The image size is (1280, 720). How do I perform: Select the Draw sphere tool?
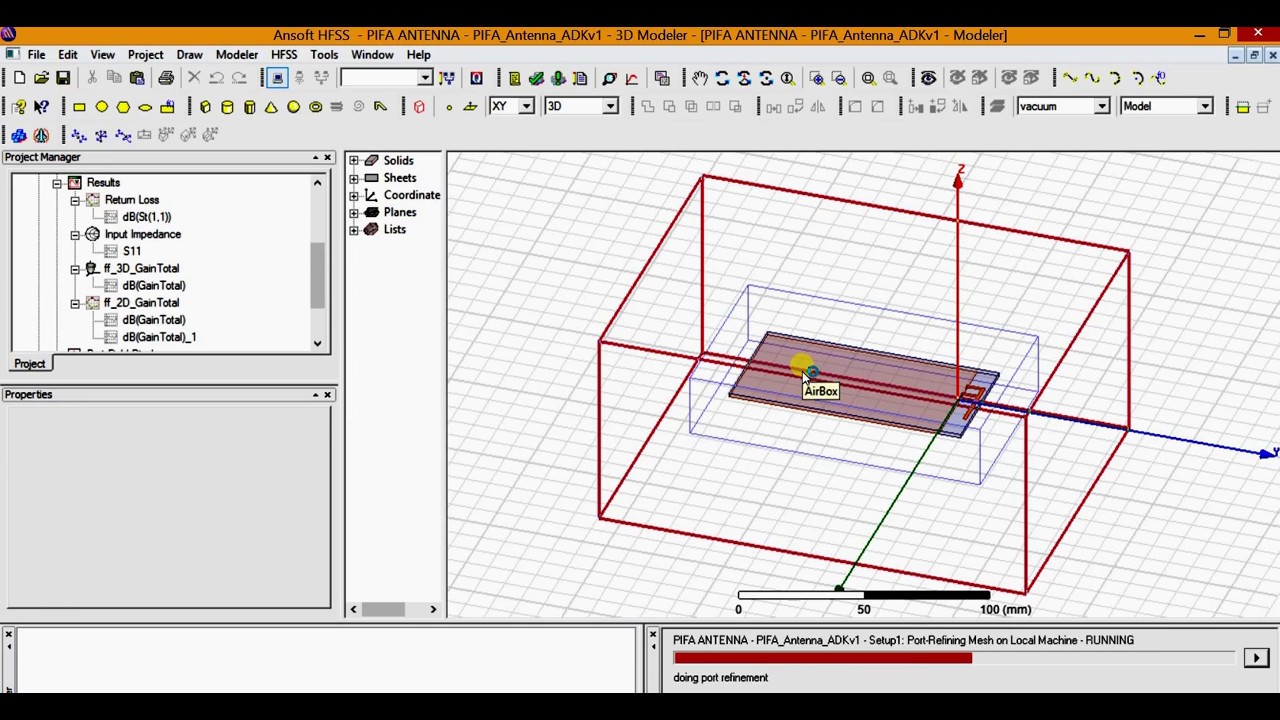pos(293,107)
